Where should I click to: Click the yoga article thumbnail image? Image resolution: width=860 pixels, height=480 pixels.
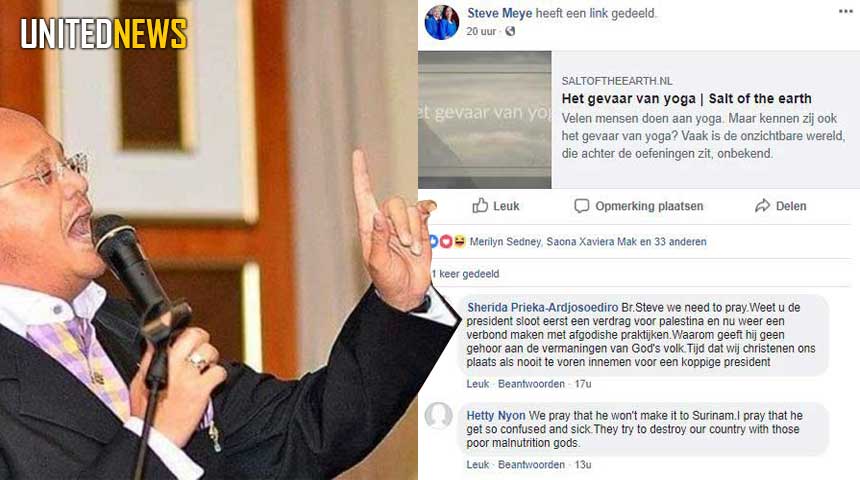coord(485,120)
